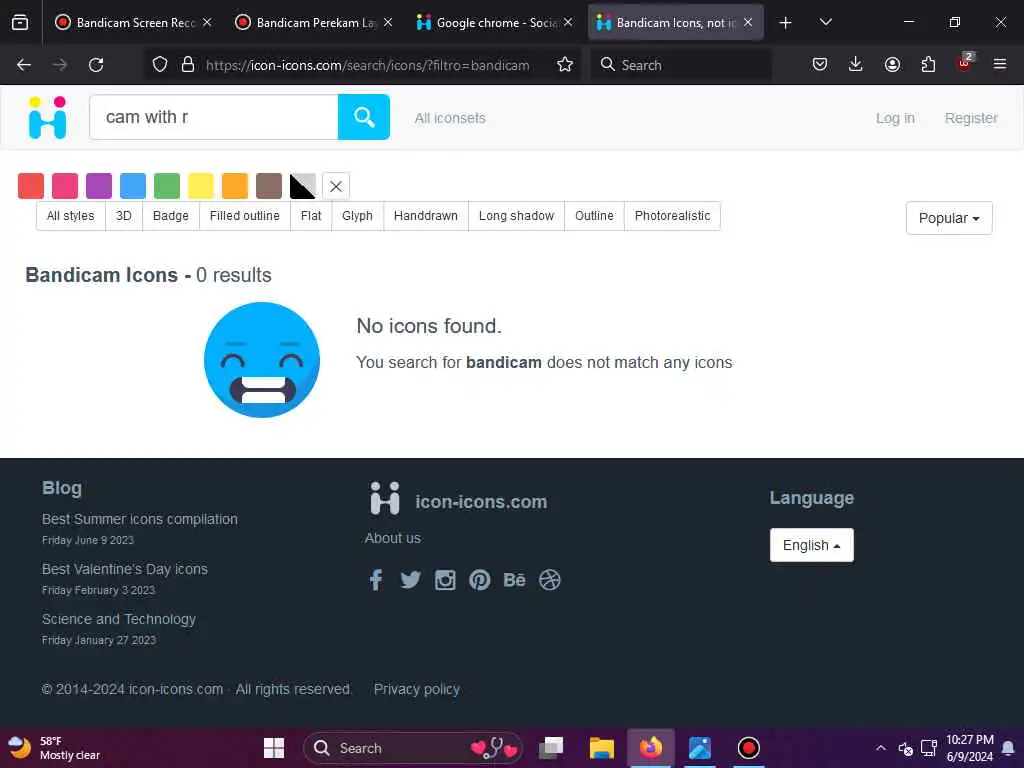Open Best Summer icons compilation post

pyautogui.click(x=140, y=519)
